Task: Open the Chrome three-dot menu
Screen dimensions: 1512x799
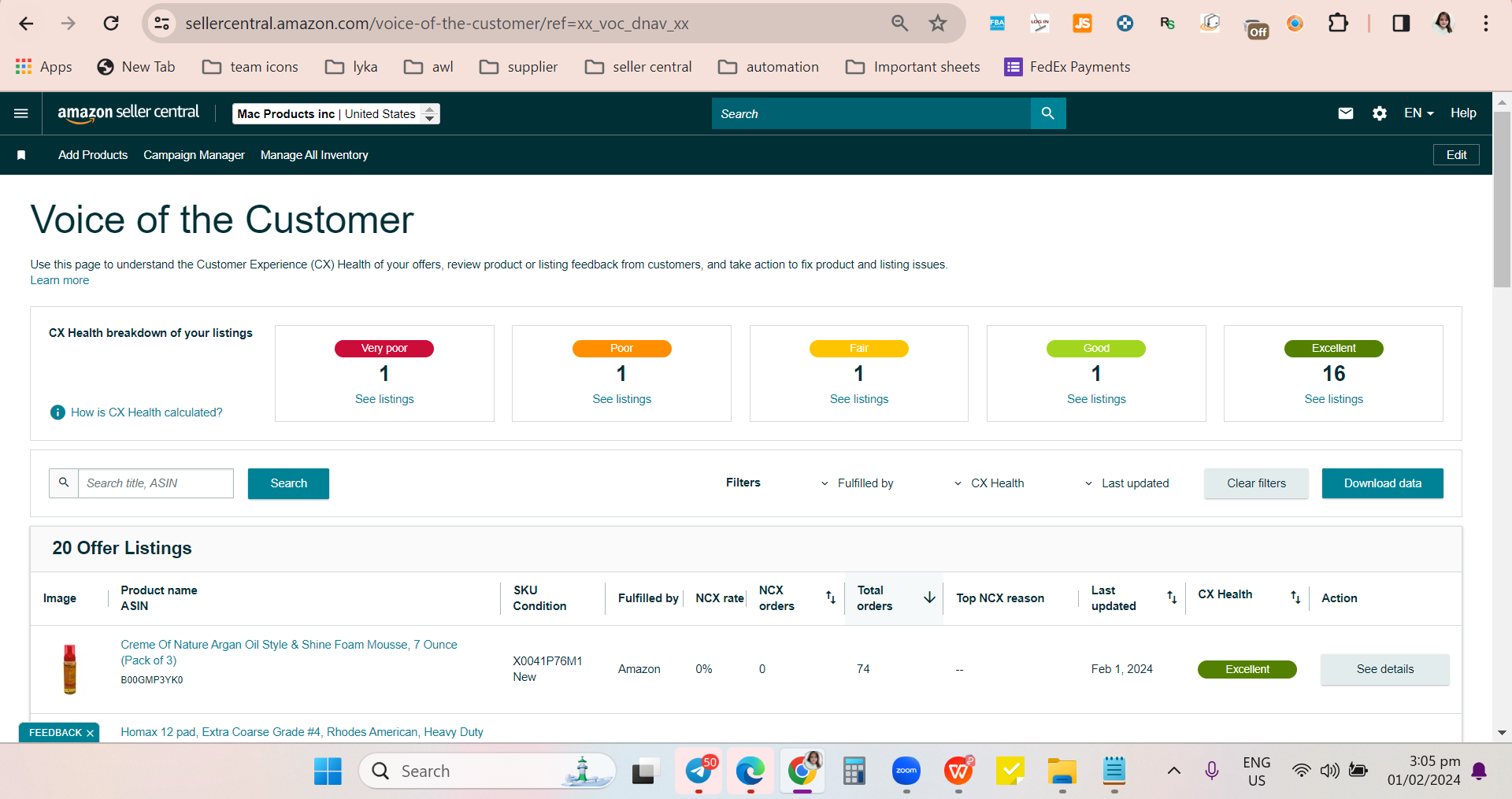Action: point(1486,24)
